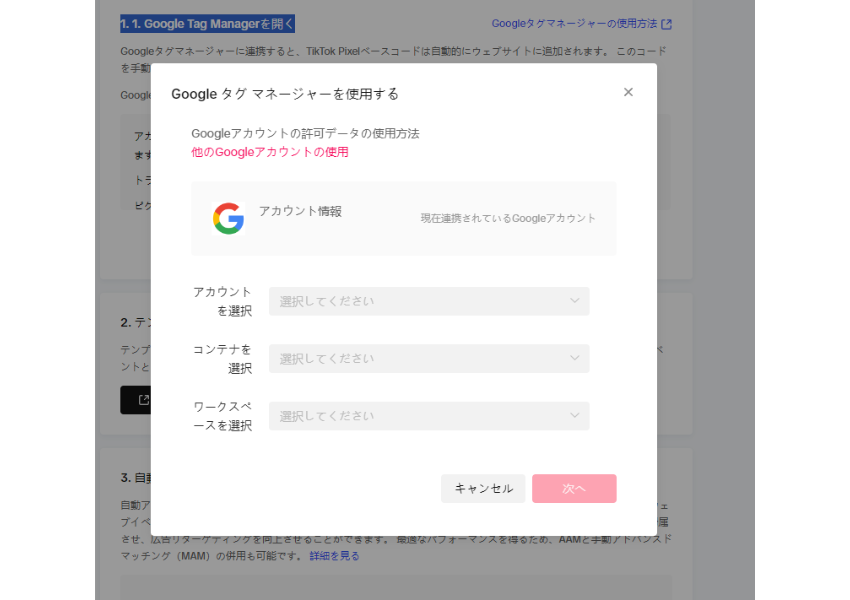Screen dimensions: 850x600
Task: Click the Google logo icon
Action: point(228,218)
